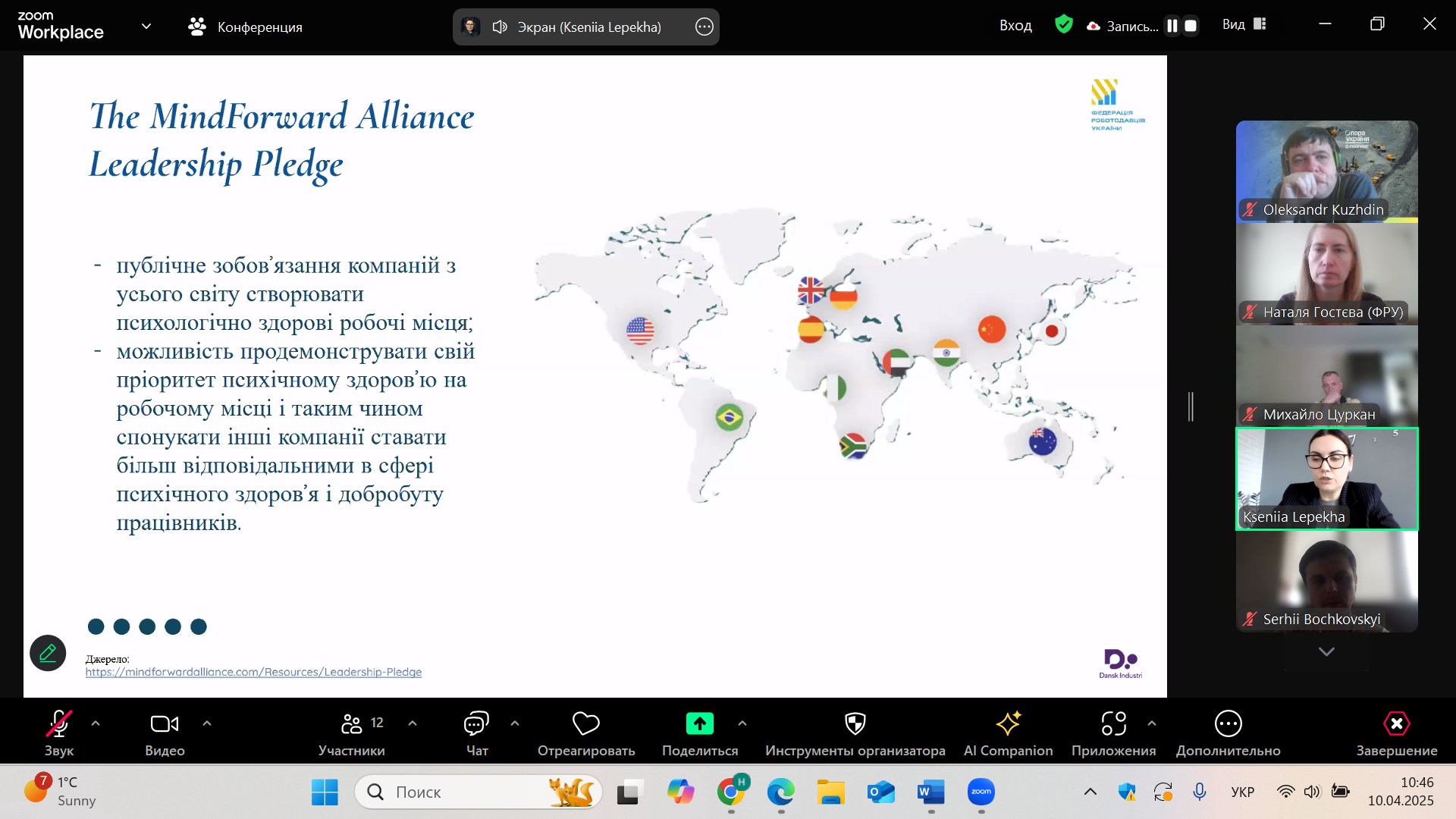Open the AI Companion sparkle icon
The width and height of the screenshot is (1456, 819).
coord(1008,724)
